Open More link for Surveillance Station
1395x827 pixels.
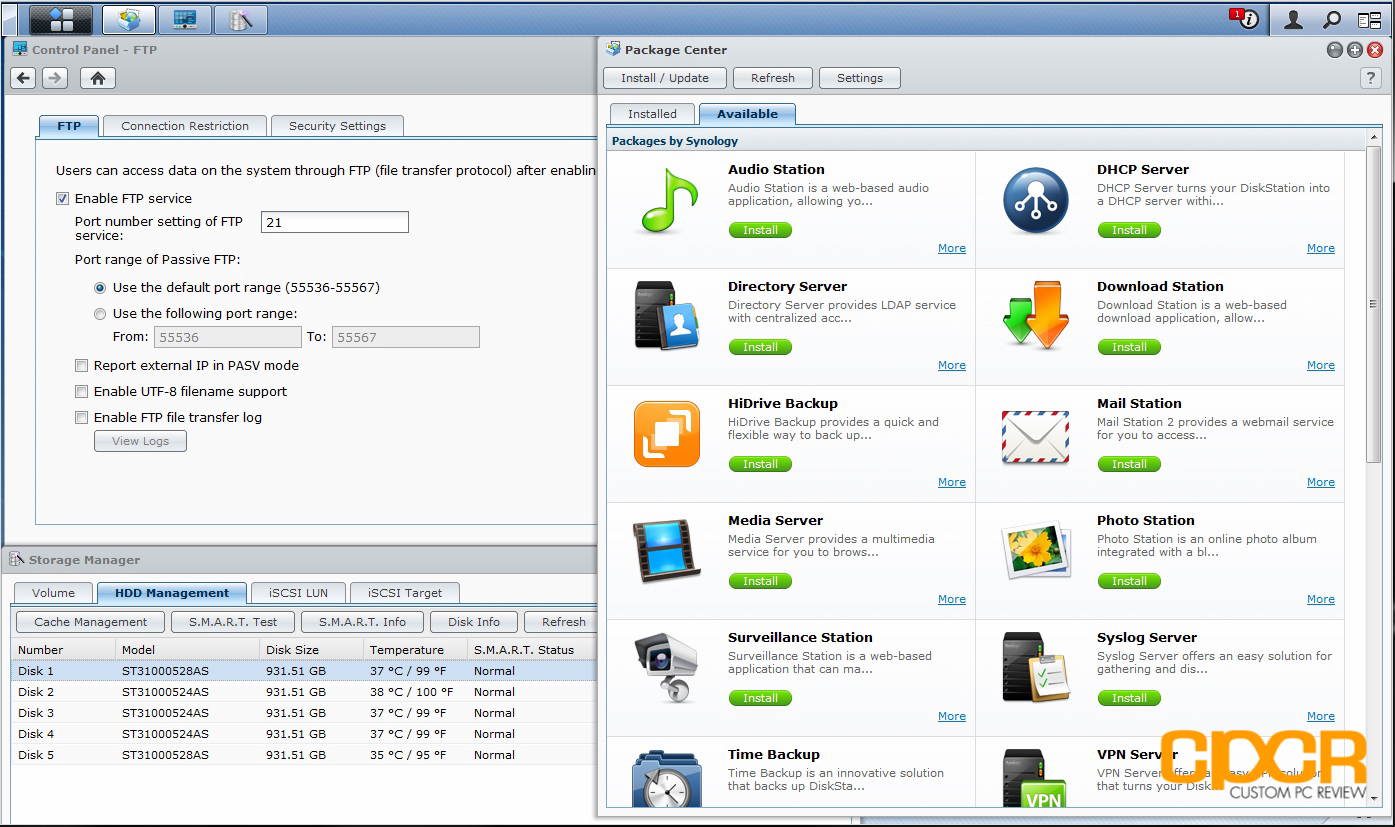pos(952,716)
